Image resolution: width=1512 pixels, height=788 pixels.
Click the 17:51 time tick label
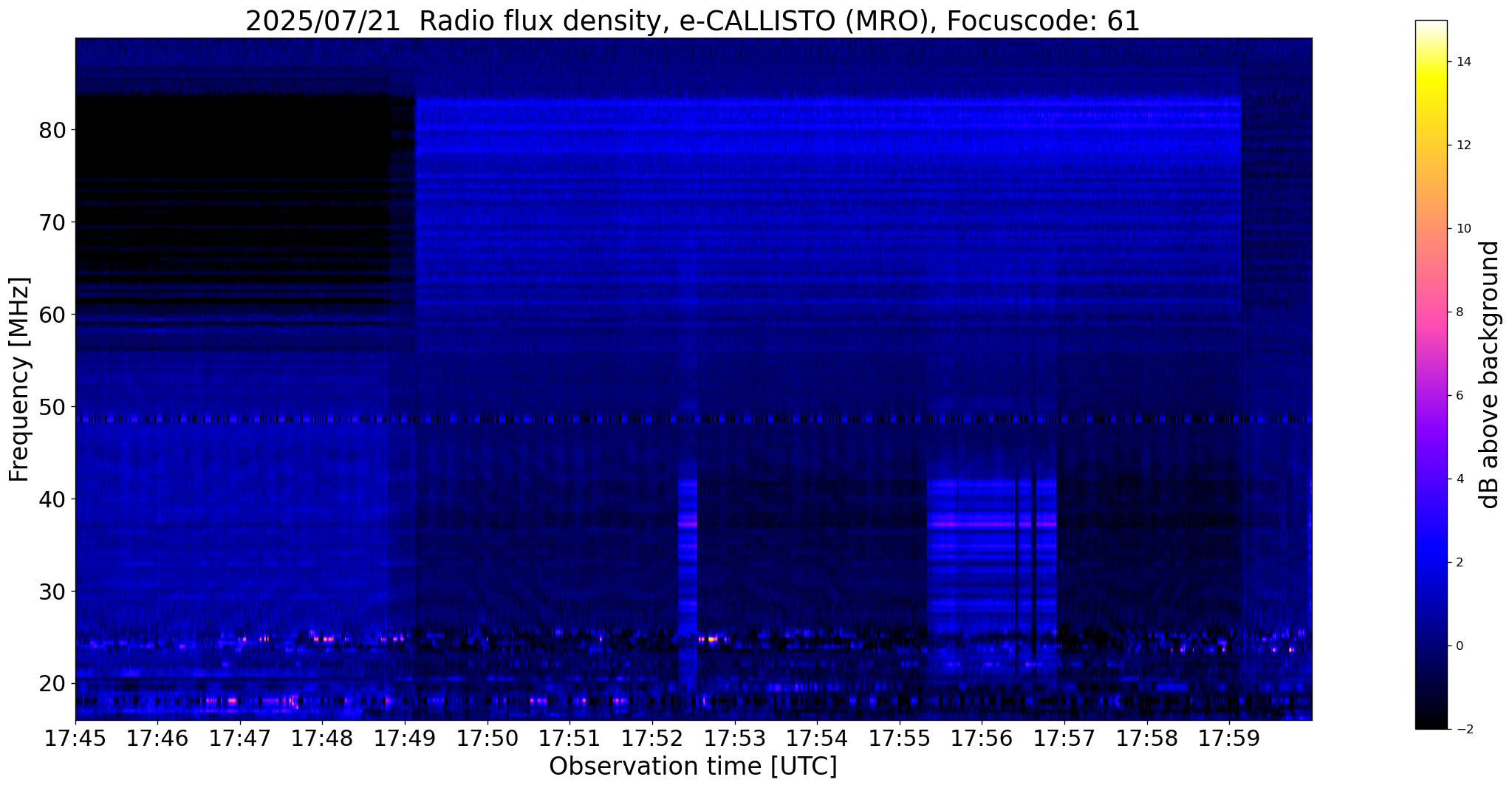click(569, 739)
